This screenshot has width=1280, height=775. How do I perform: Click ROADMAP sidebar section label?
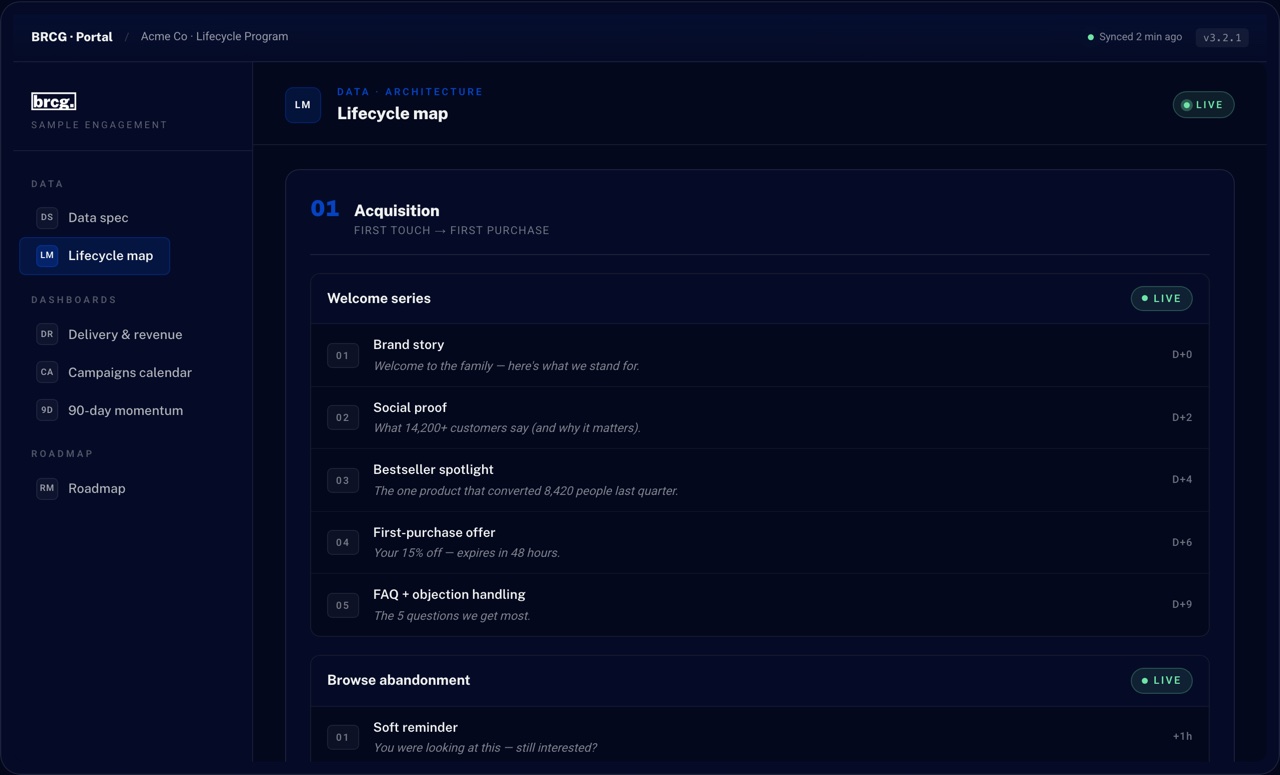[x=62, y=454]
